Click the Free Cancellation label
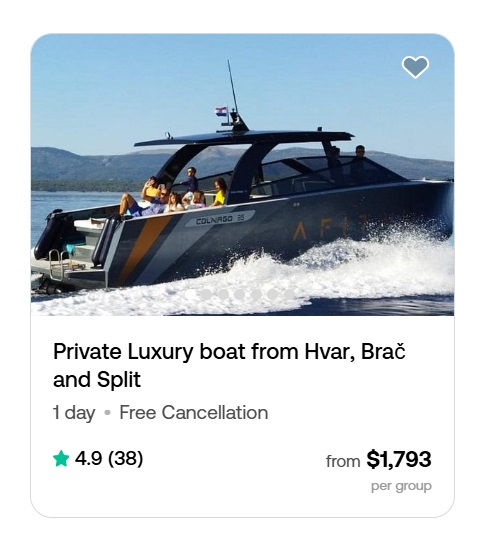503x551 pixels. (194, 412)
